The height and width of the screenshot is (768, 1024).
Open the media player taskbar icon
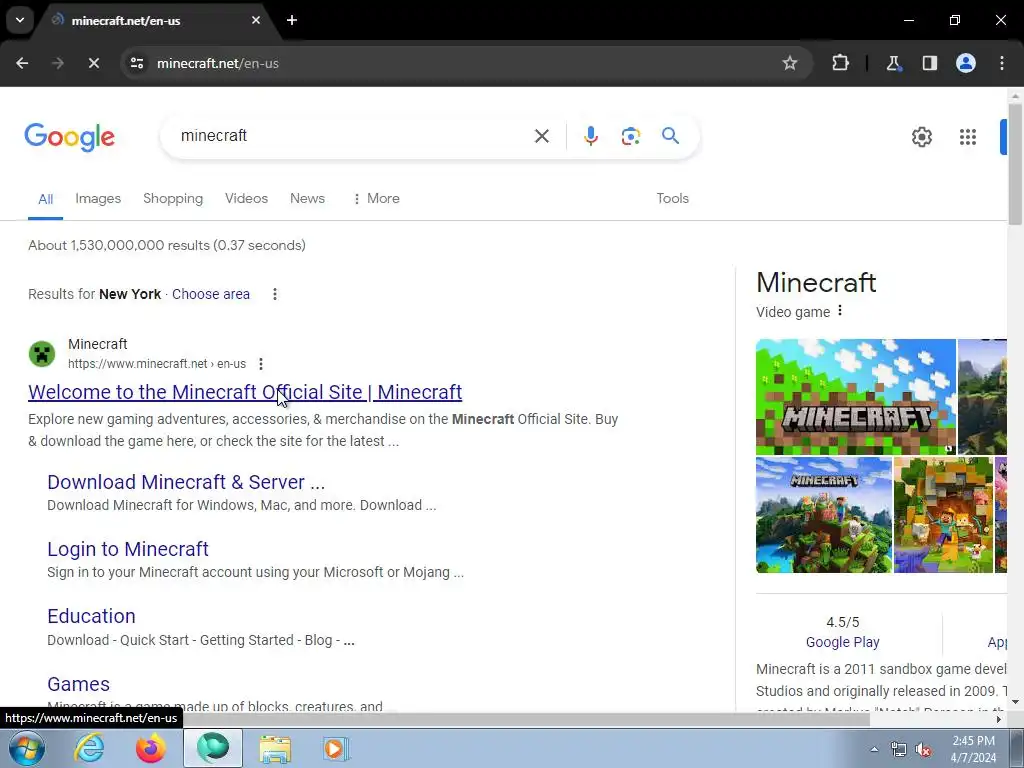click(336, 748)
